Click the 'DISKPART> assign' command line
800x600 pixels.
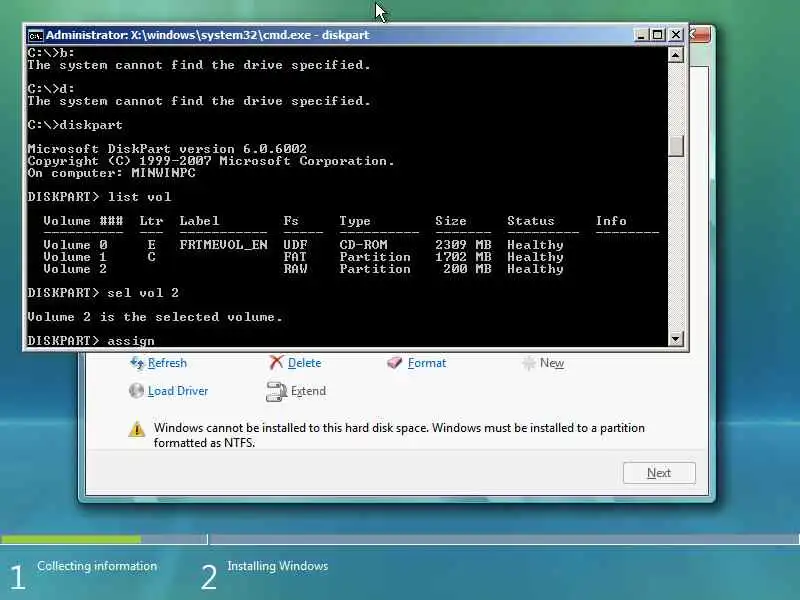[x=91, y=340]
